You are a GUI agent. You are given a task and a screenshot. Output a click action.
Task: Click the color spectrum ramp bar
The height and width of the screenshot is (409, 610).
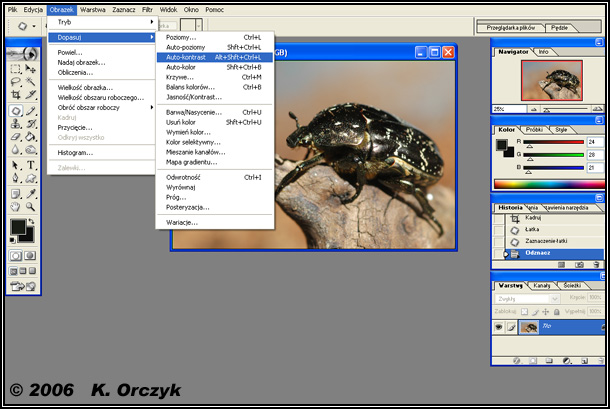pyautogui.click(x=548, y=184)
